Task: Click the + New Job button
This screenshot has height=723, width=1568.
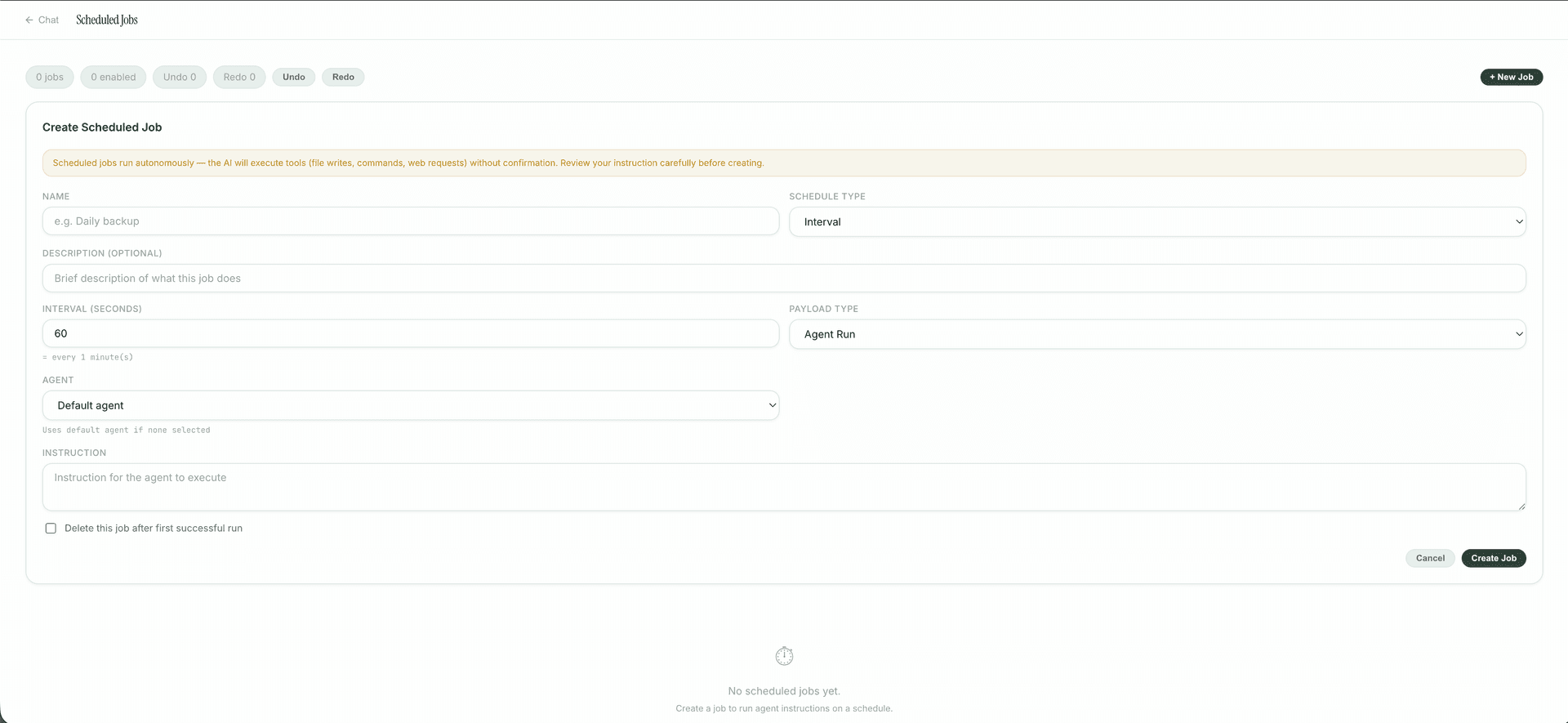Action: [x=1511, y=78]
